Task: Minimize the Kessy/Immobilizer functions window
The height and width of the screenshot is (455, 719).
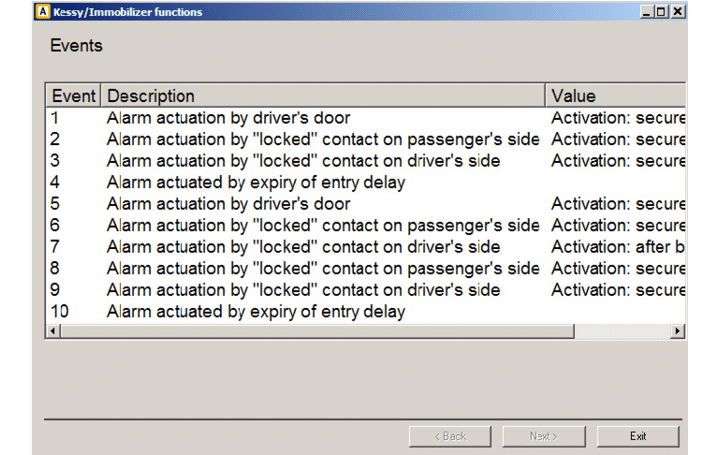Action: click(x=647, y=12)
